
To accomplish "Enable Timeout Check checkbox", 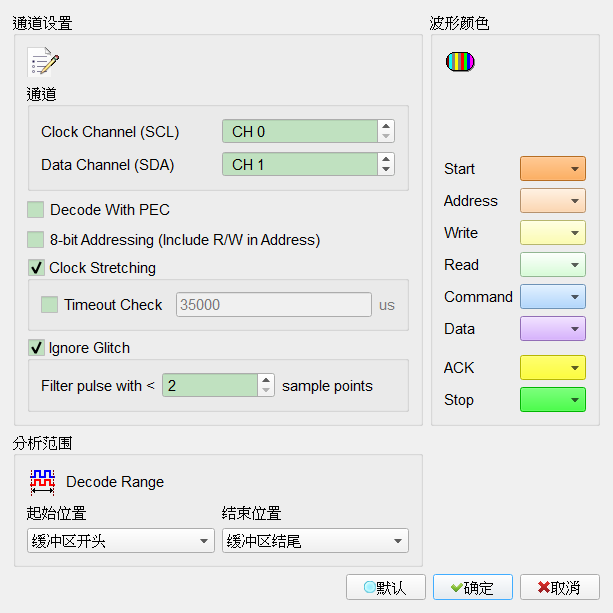I will point(50,305).
